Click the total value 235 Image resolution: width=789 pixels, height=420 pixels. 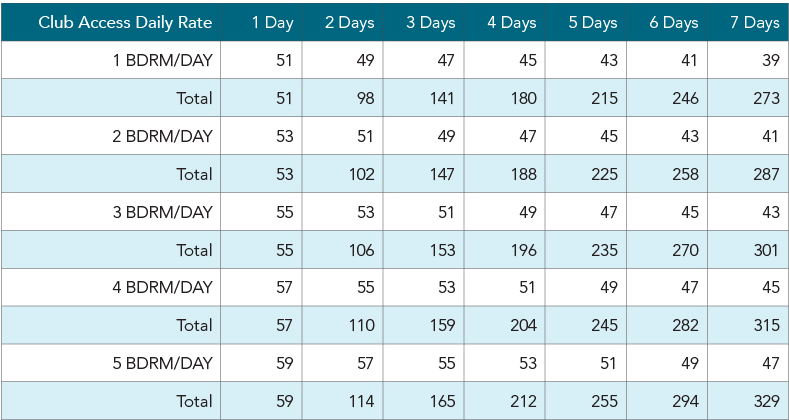coord(602,250)
